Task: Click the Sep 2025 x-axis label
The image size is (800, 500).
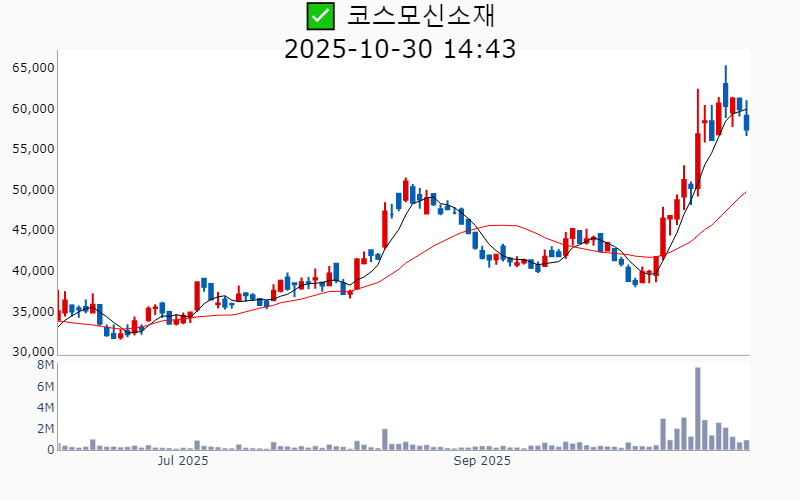Action: [482, 461]
